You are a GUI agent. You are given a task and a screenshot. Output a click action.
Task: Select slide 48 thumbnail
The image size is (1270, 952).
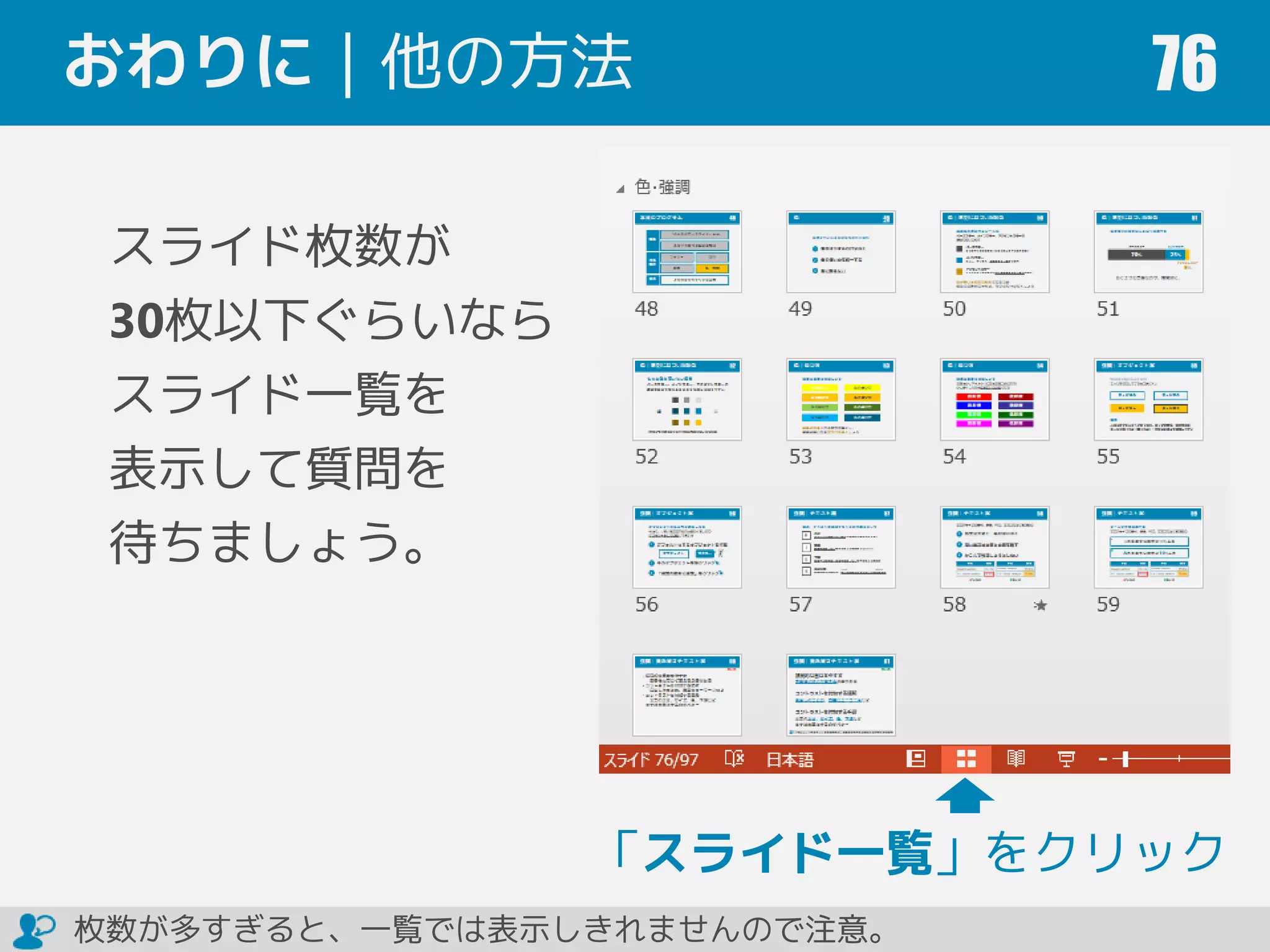pos(686,252)
